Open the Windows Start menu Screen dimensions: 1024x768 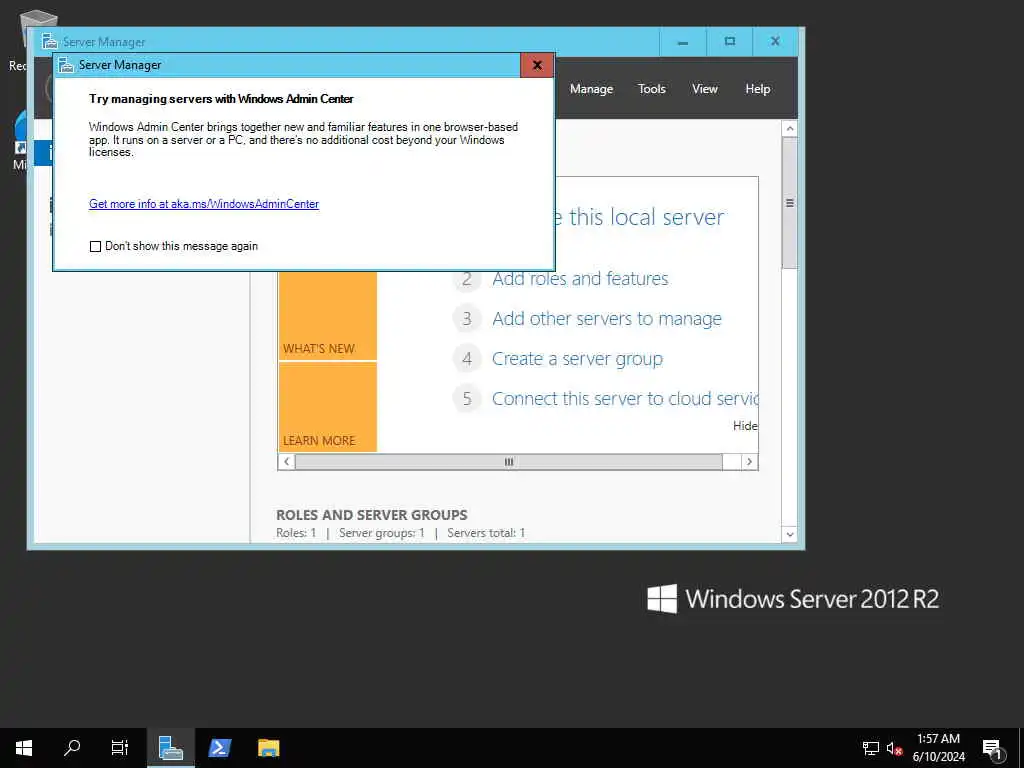click(x=24, y=748)
